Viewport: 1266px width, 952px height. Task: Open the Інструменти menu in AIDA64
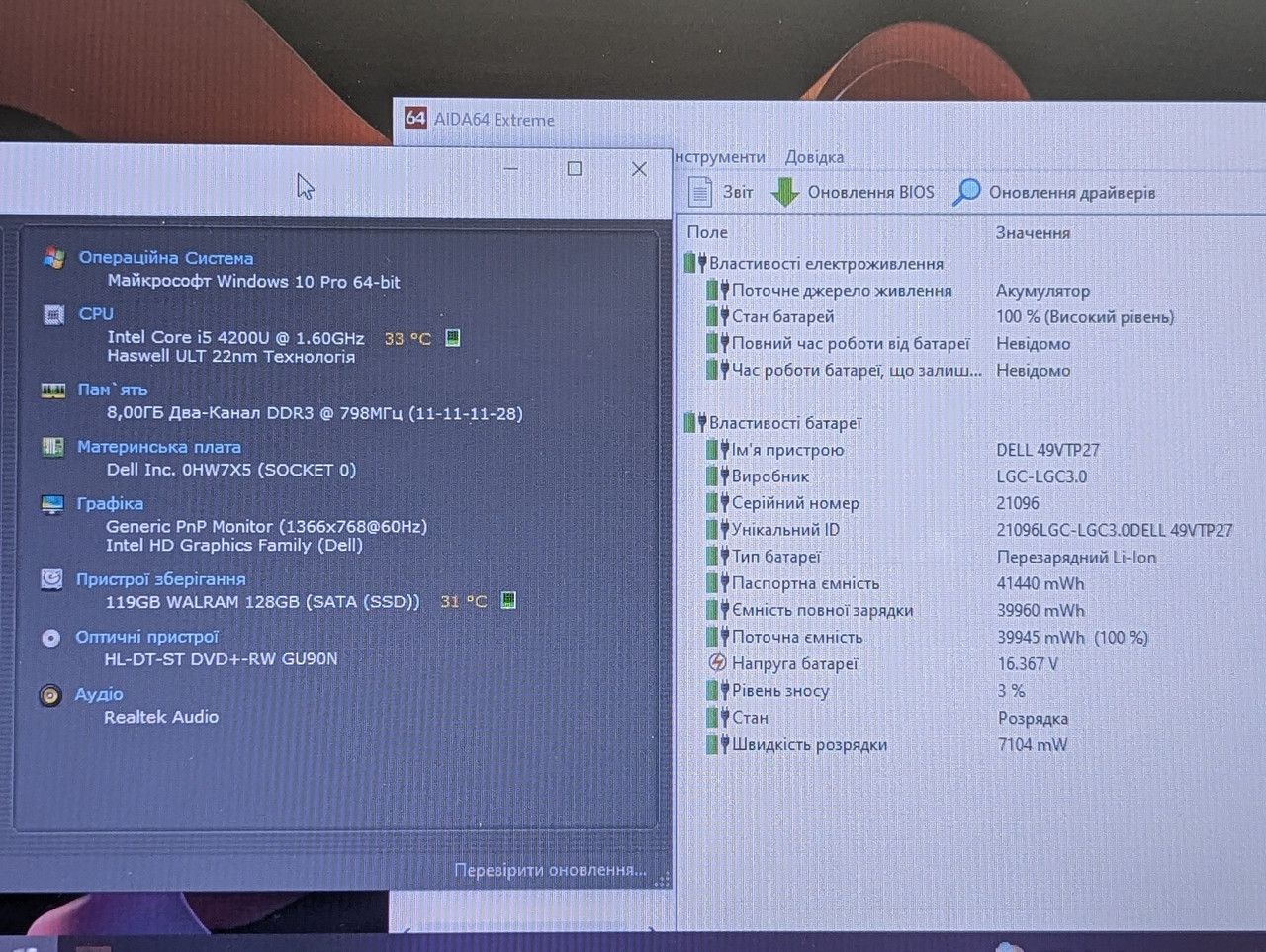[x=720, y=157]
